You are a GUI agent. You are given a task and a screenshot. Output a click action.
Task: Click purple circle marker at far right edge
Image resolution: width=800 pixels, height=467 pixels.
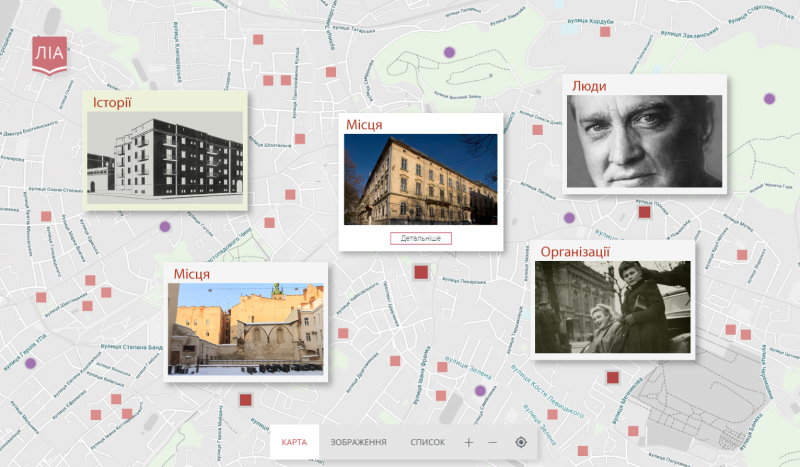pyautogui.click(x=769, y=98)
